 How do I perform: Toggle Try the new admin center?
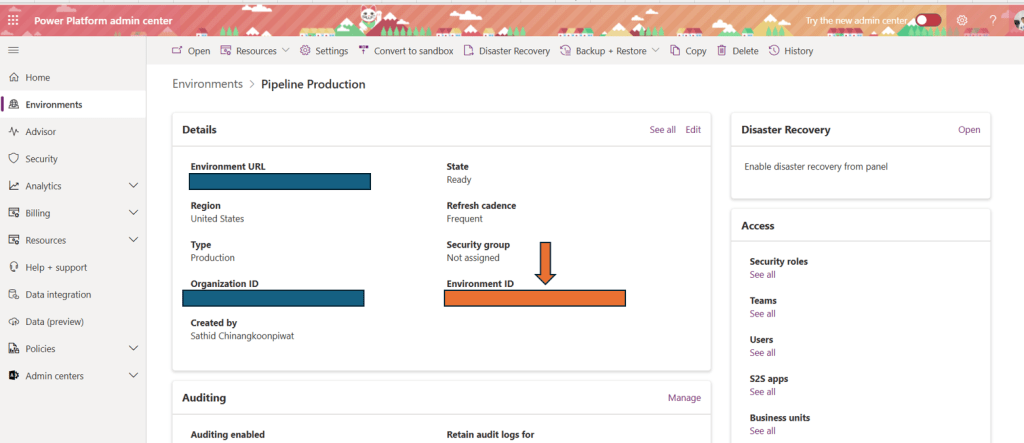[928, 20]
